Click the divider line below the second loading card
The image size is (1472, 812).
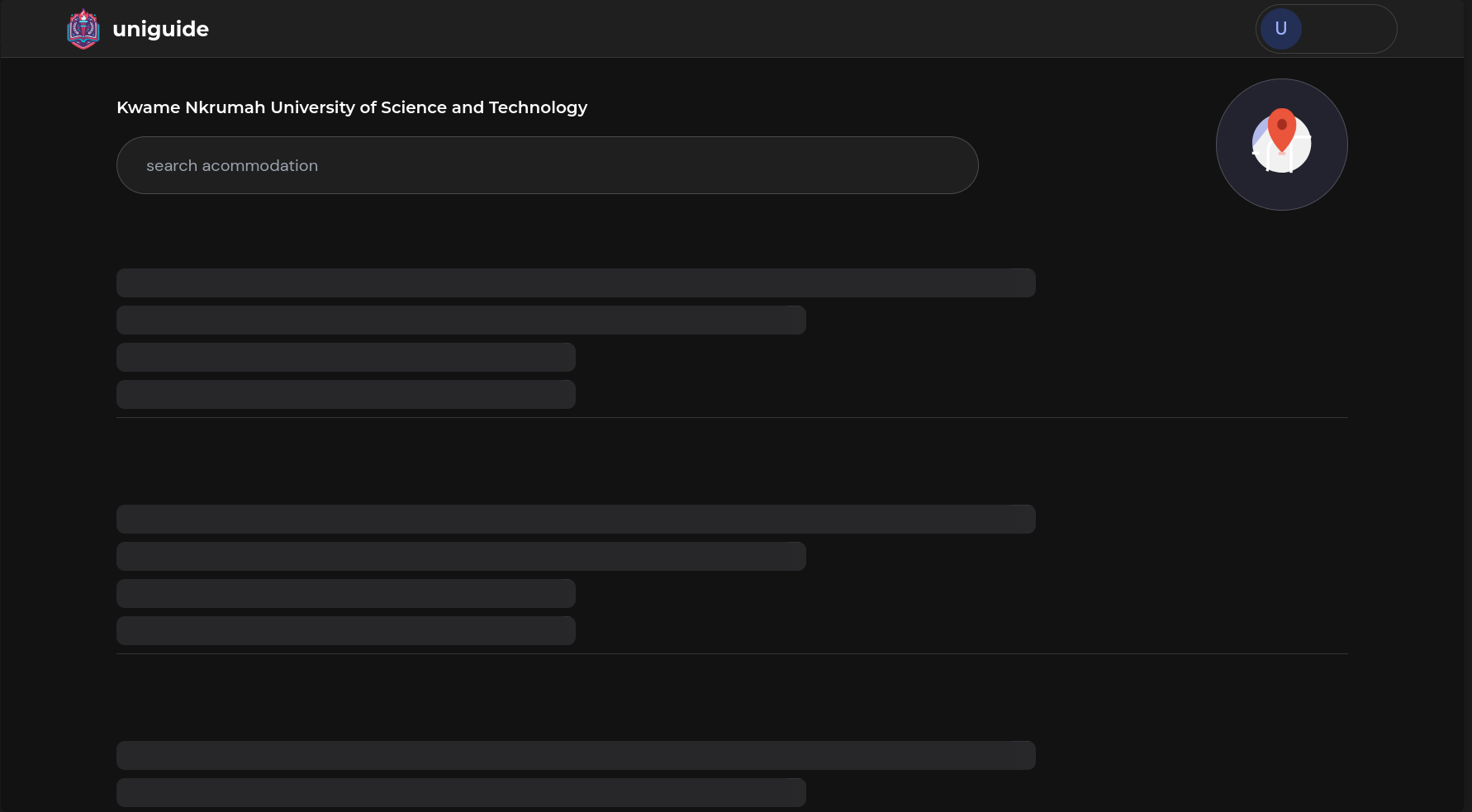(x=732, y=653)
